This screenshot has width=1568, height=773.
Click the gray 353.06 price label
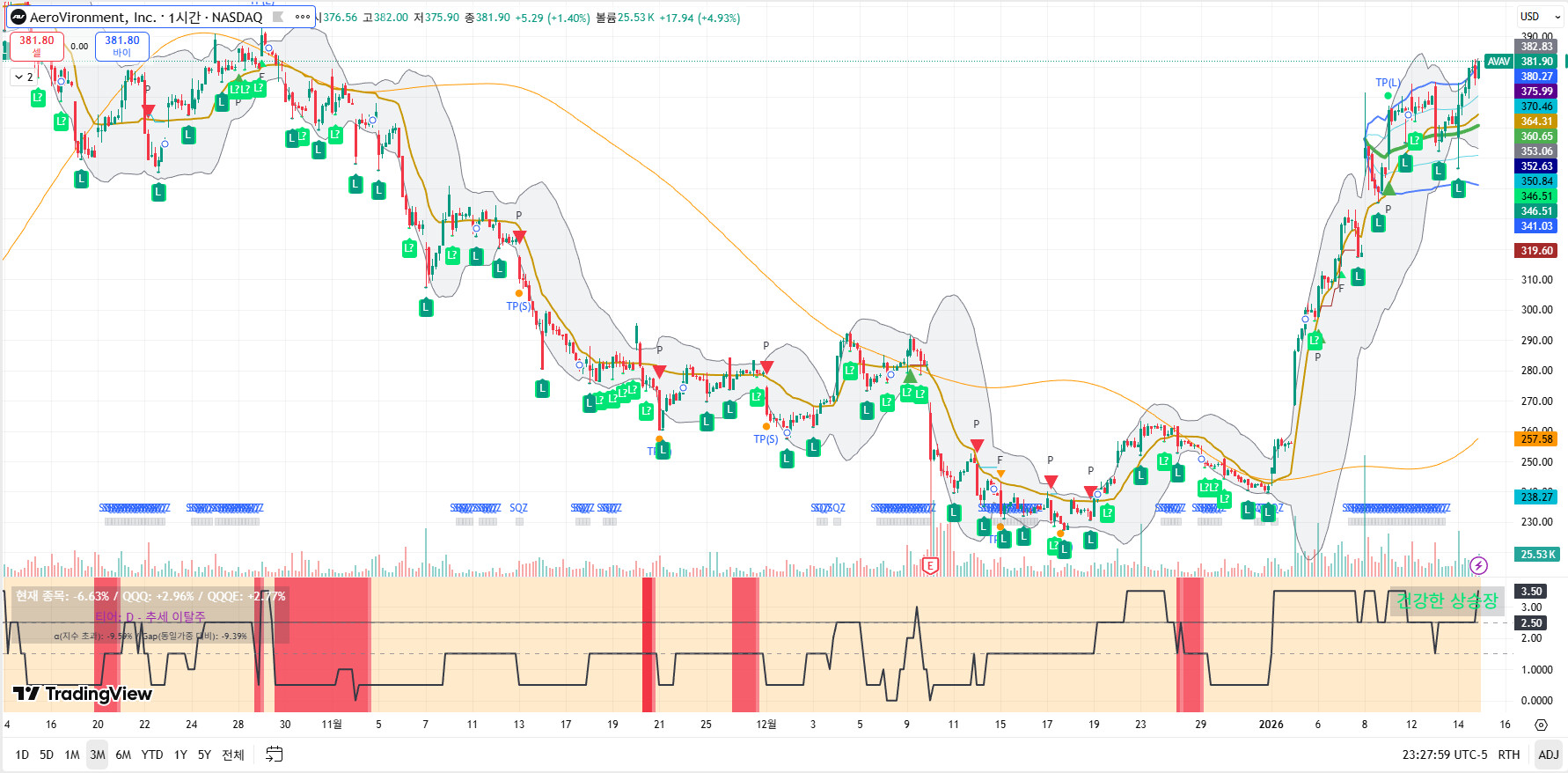1537,151
